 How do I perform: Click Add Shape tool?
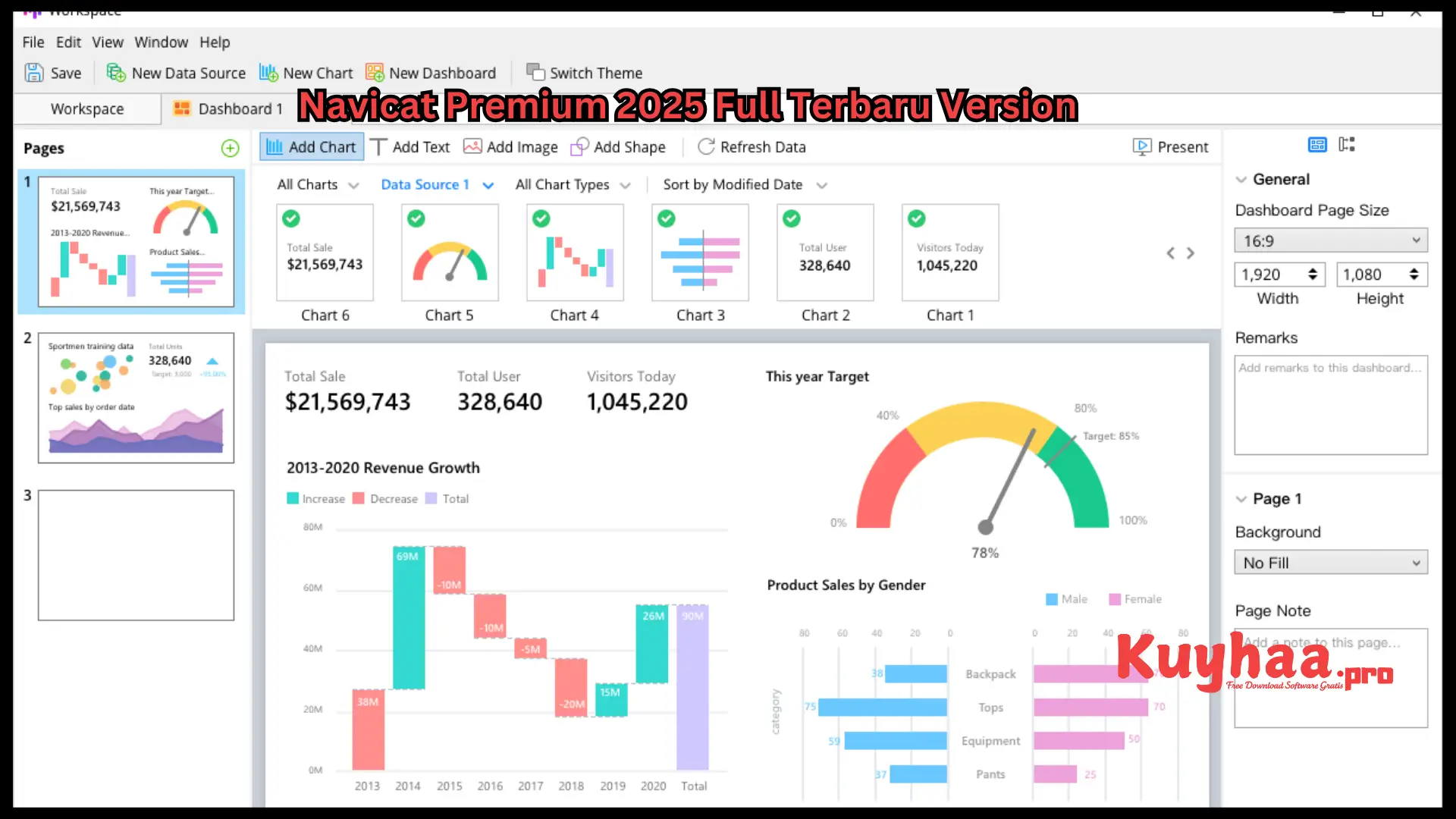click(618, 147)
